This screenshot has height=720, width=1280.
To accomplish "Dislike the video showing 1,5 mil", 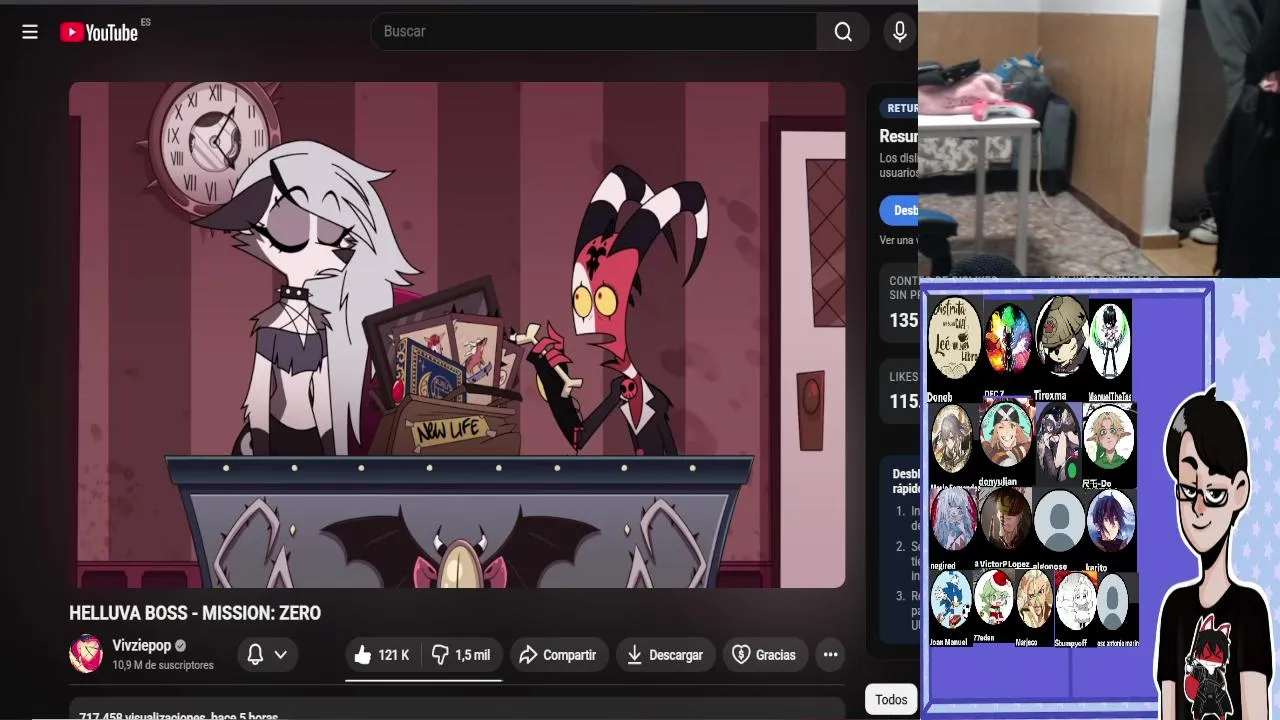I will pyautogui.click(x=461, y=655).
